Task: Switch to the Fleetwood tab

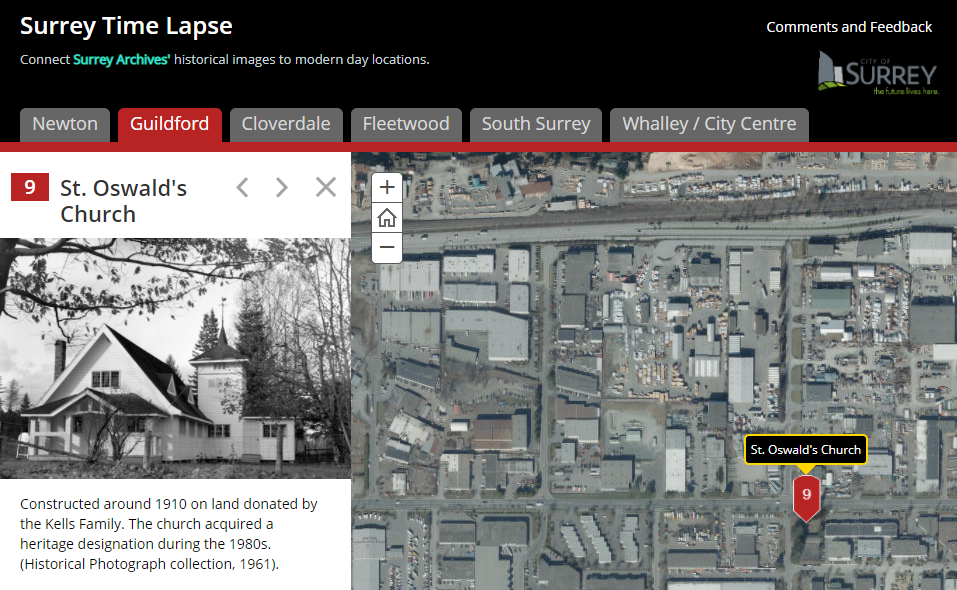Action: (x=406, y=125)
